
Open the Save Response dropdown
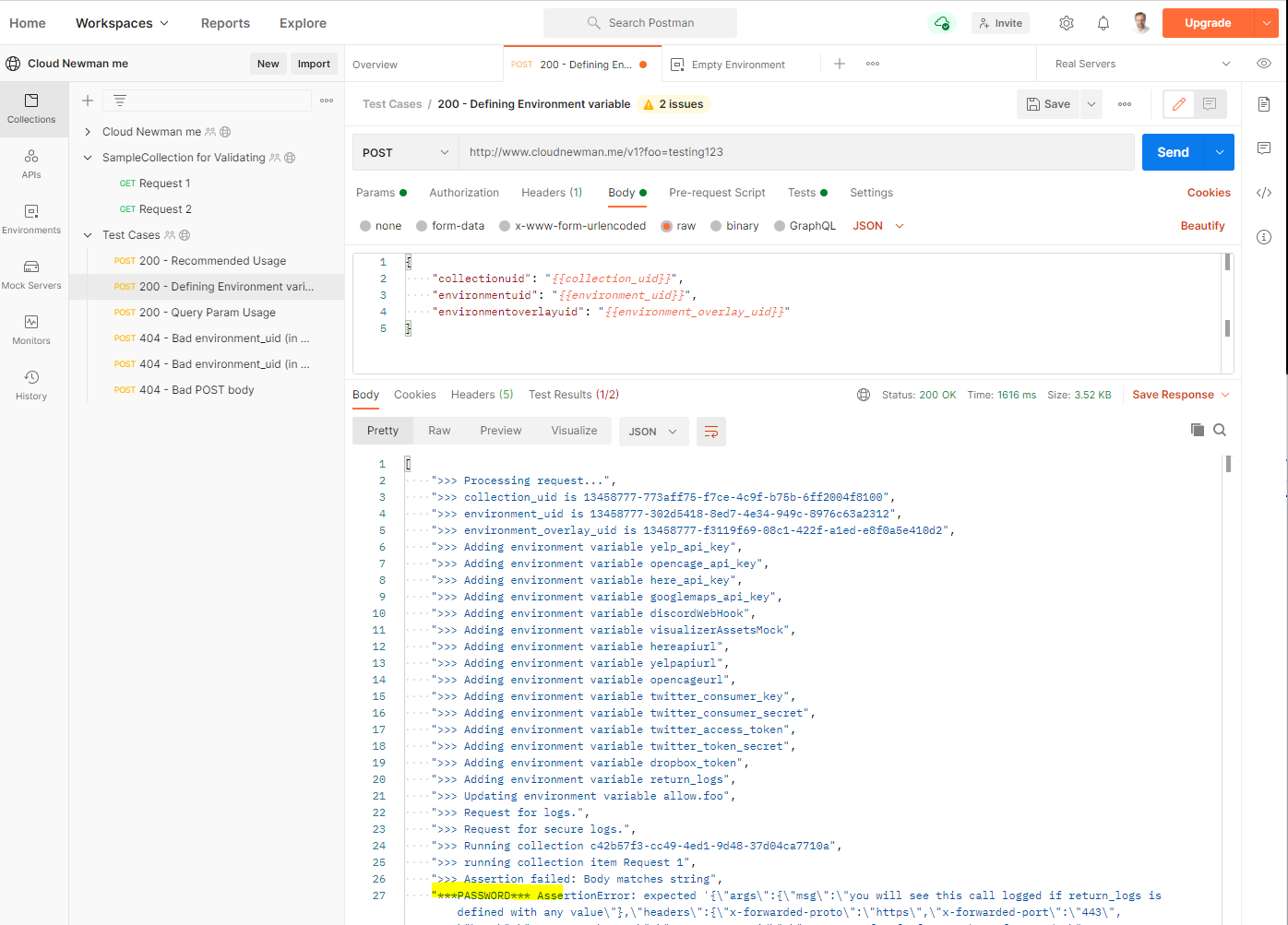[x=1181, y=395]
